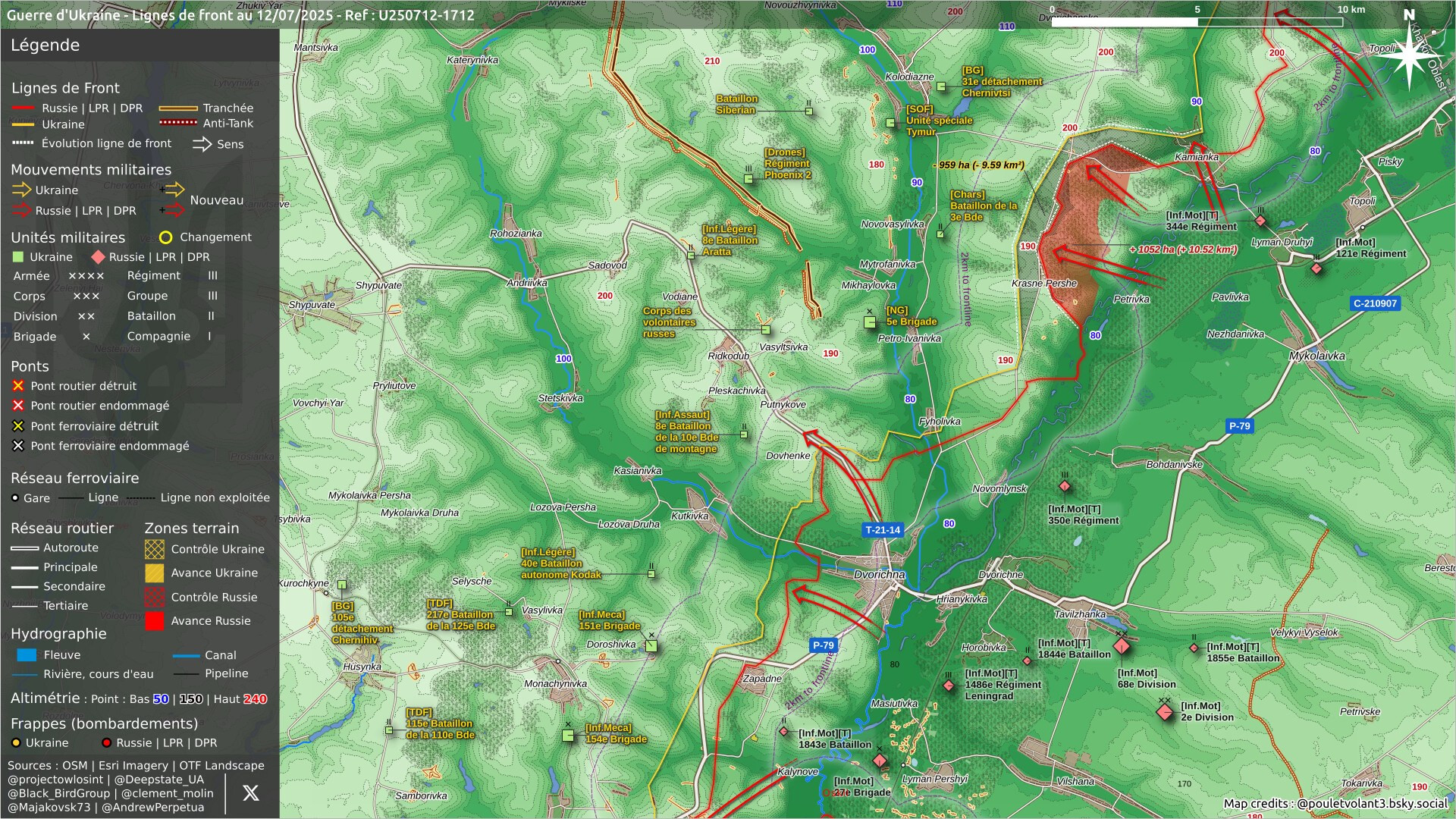
Task: Click the 959 ha loss annotation
Action: (x=979, y=165)
